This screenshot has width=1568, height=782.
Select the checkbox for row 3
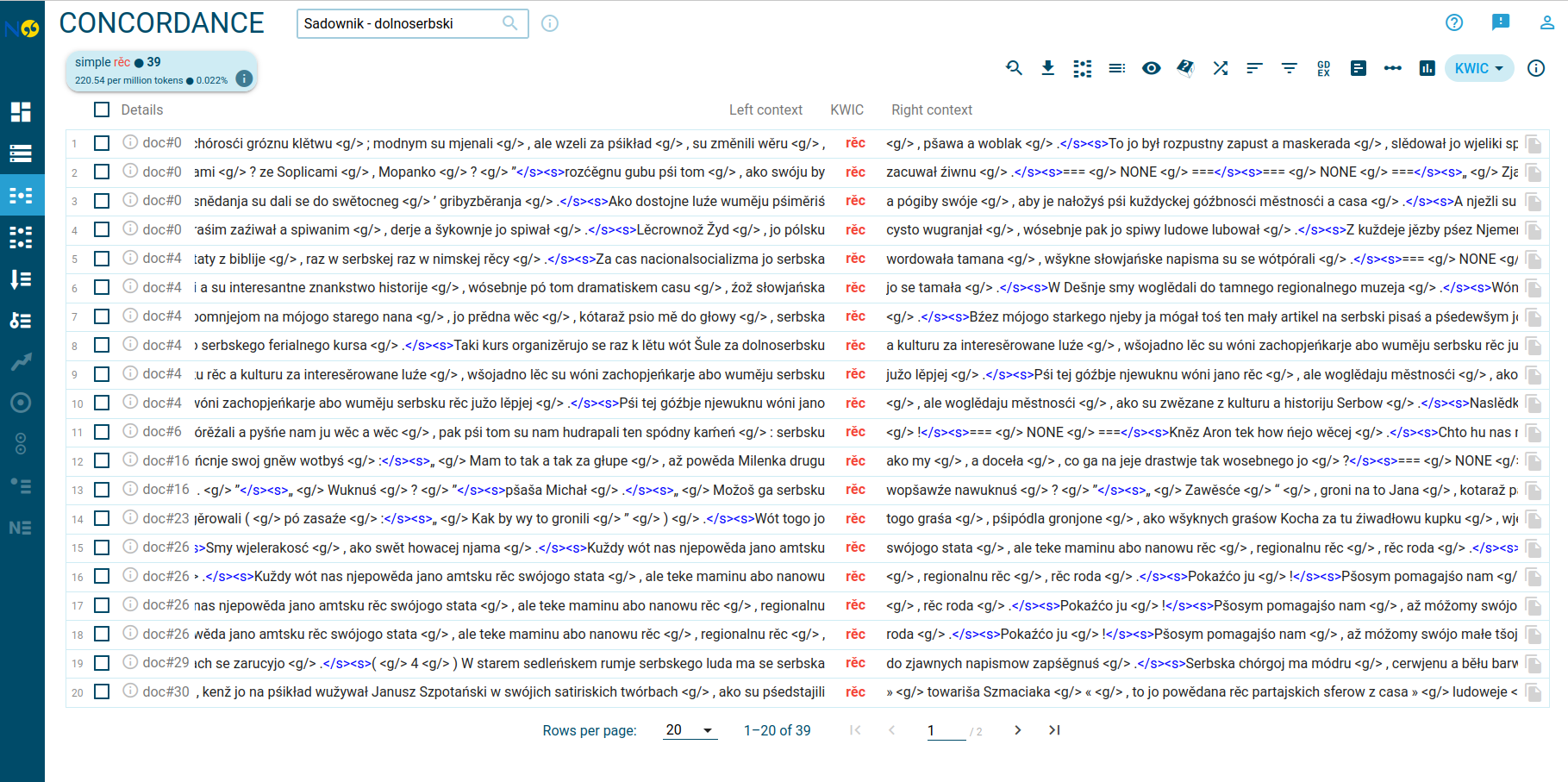[102, 201]
